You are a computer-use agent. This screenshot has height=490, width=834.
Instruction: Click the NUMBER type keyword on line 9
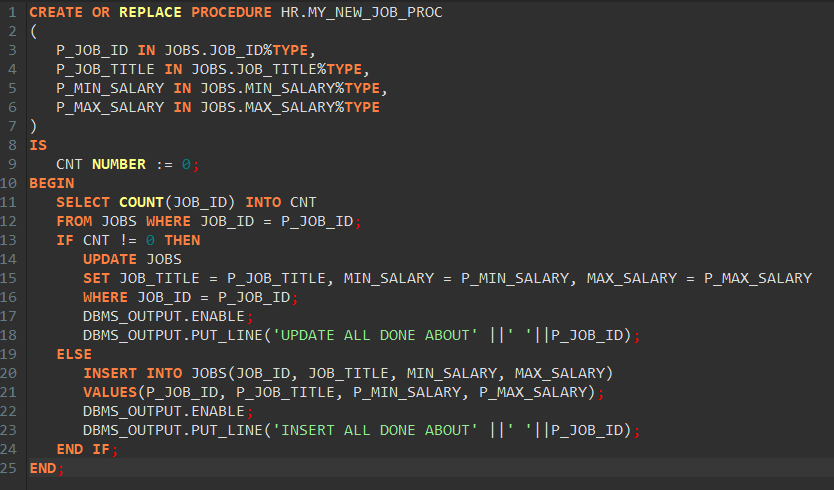coord(119,164)
